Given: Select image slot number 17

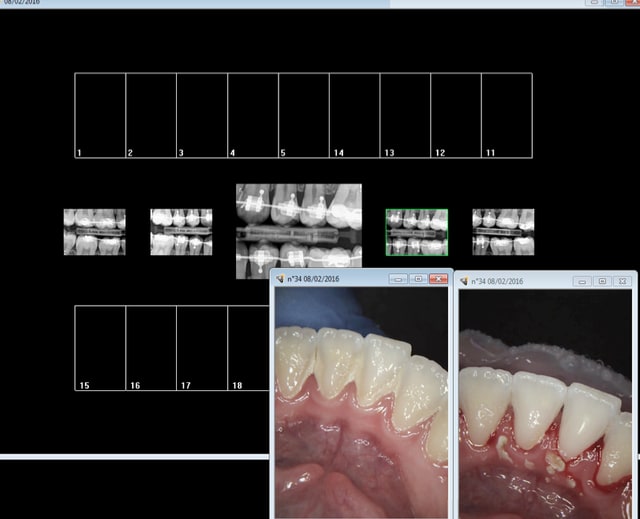Looking at the screenshot, I should point(202,347).
